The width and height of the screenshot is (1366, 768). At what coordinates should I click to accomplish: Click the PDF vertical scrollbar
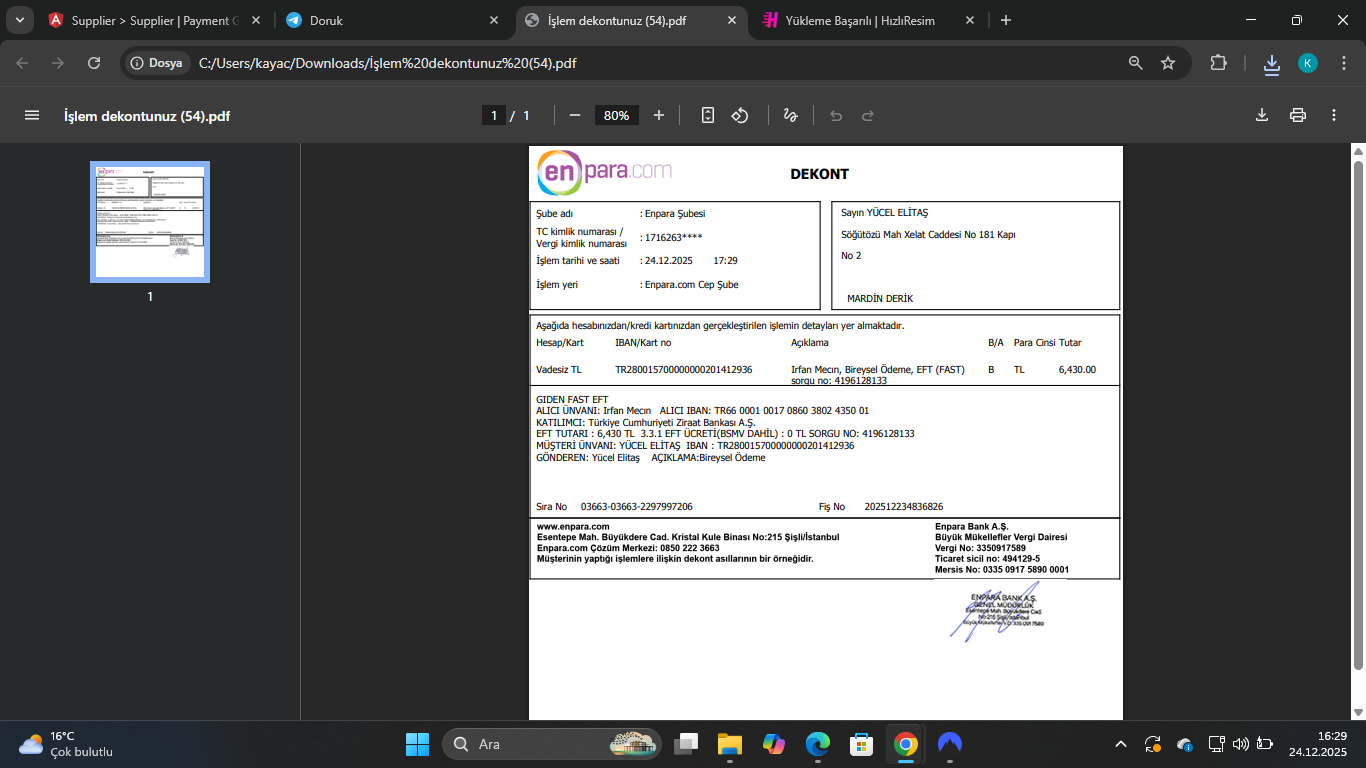click(x=1357, y=415)
